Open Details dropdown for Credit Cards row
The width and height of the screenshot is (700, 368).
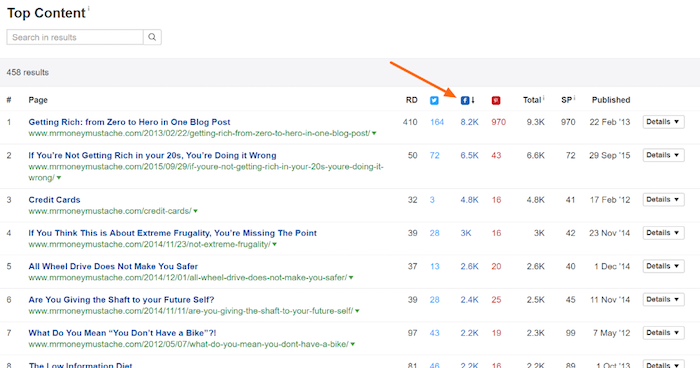coord(663,200)
